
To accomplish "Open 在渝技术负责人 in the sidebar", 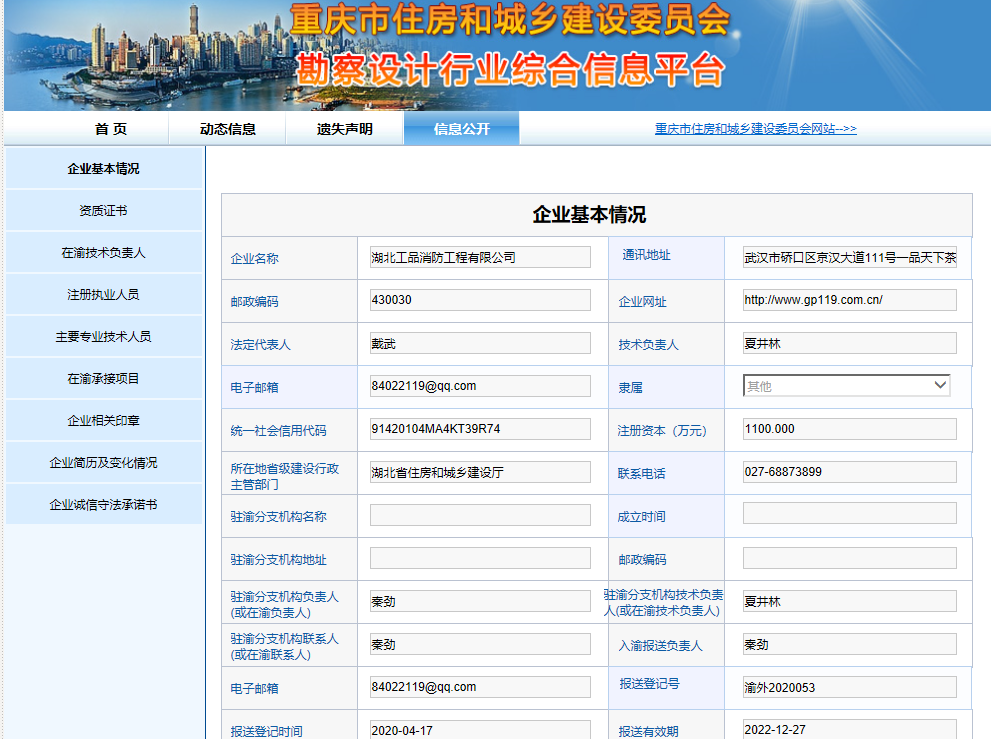I will (x=104, y=253).
